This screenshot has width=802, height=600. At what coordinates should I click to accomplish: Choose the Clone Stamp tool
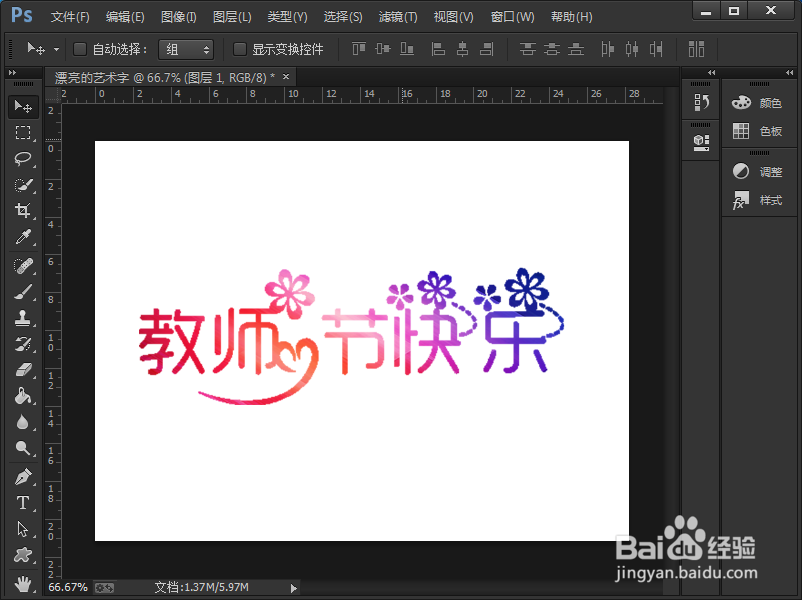23,318
